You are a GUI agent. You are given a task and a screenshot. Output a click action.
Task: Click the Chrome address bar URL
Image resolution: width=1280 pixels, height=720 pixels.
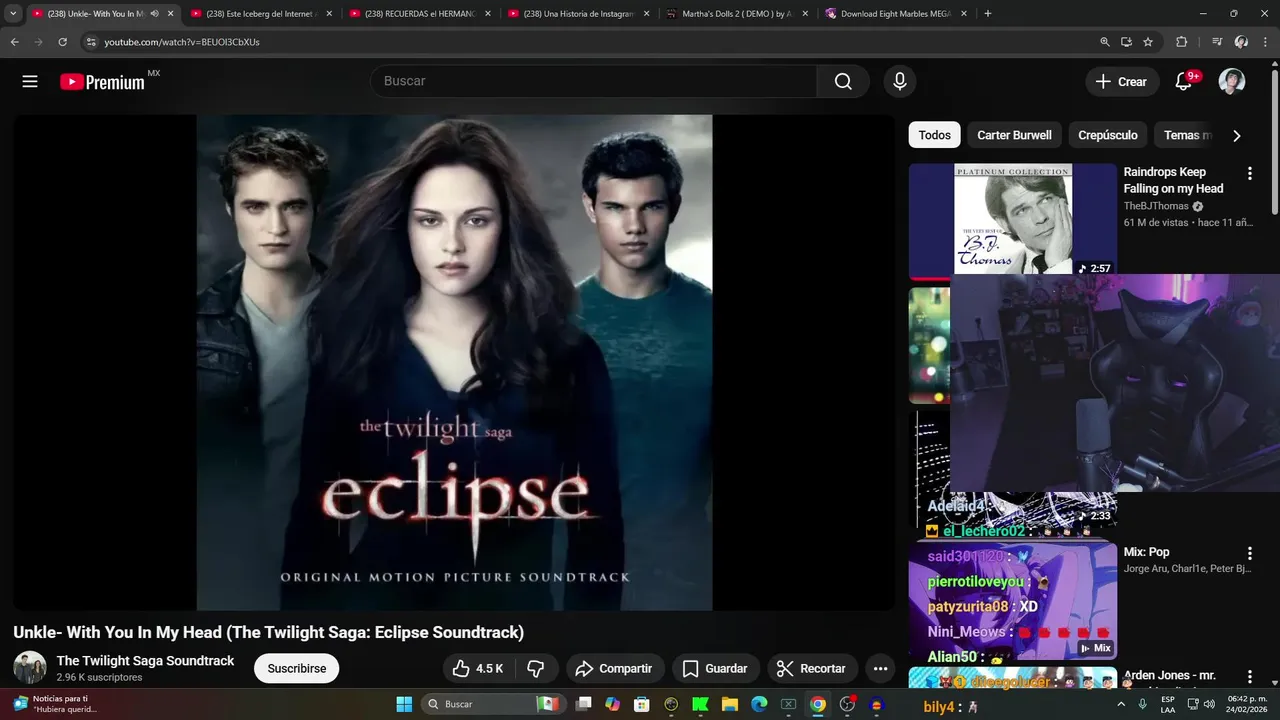(x=182, y=42)
